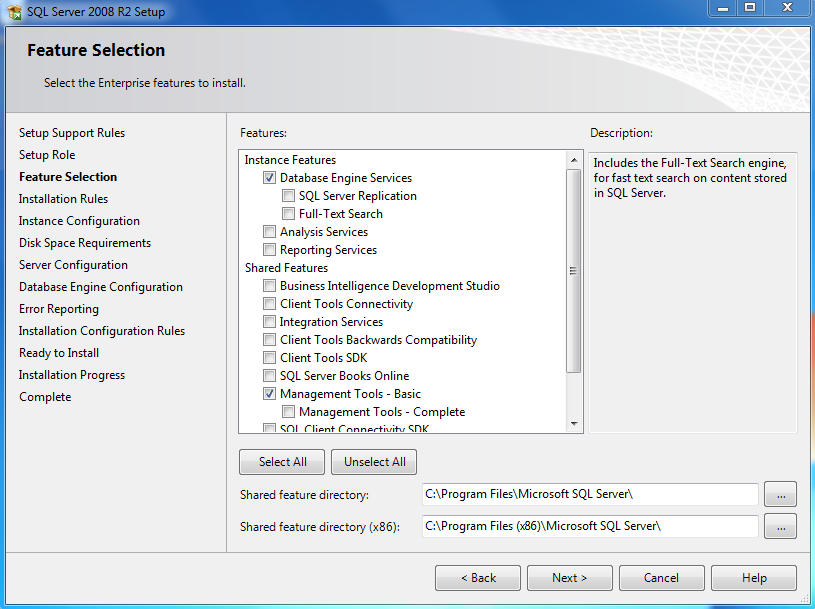Tick the Analysis Services checkbox
The height and width of the screenshot is (609, 815).
269,232
